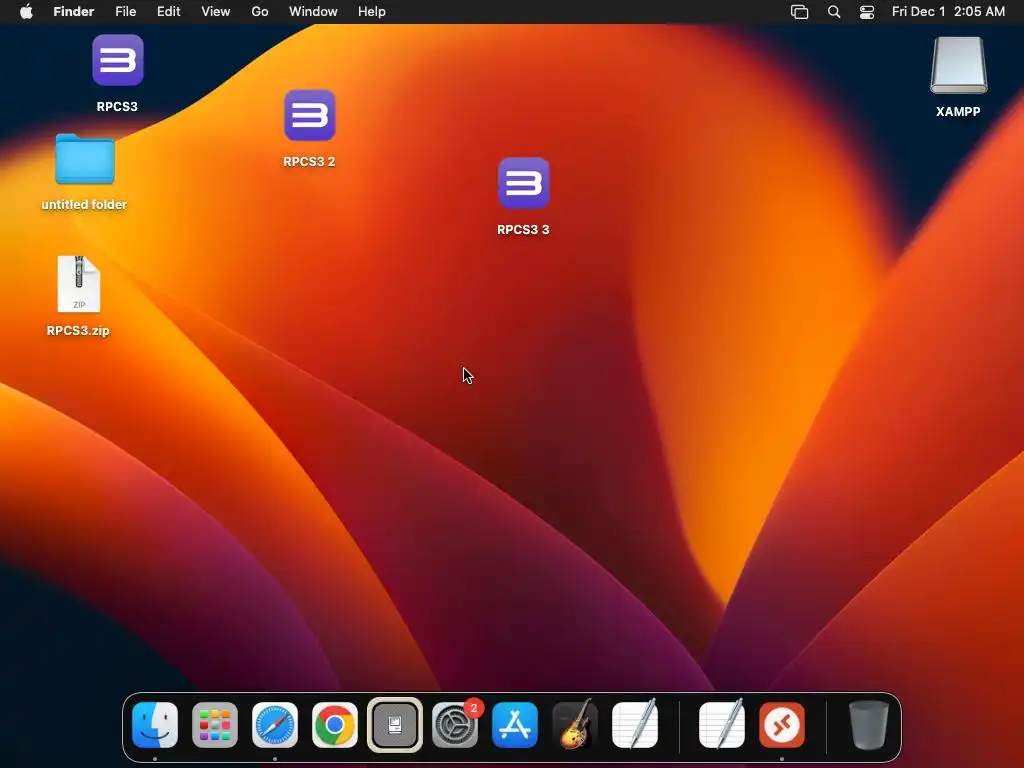This screenshot has width=1024, height=768.
Task: Select the RPCS3 app icon on desktop
Action: pos(118,60)
